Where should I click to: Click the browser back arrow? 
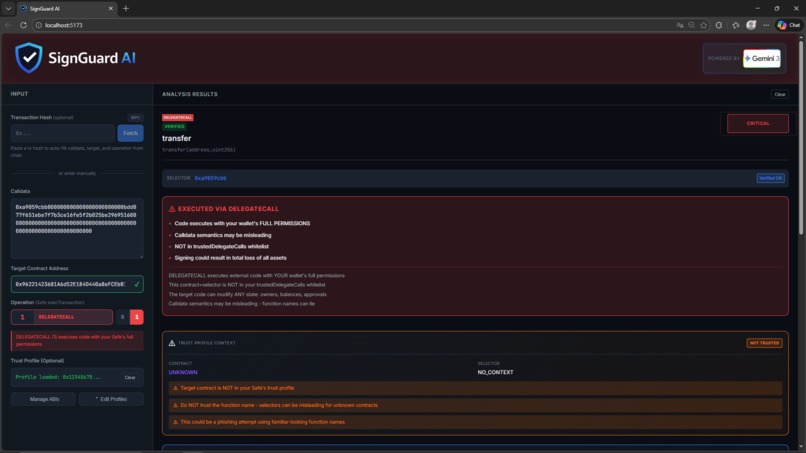pos(8,25)
